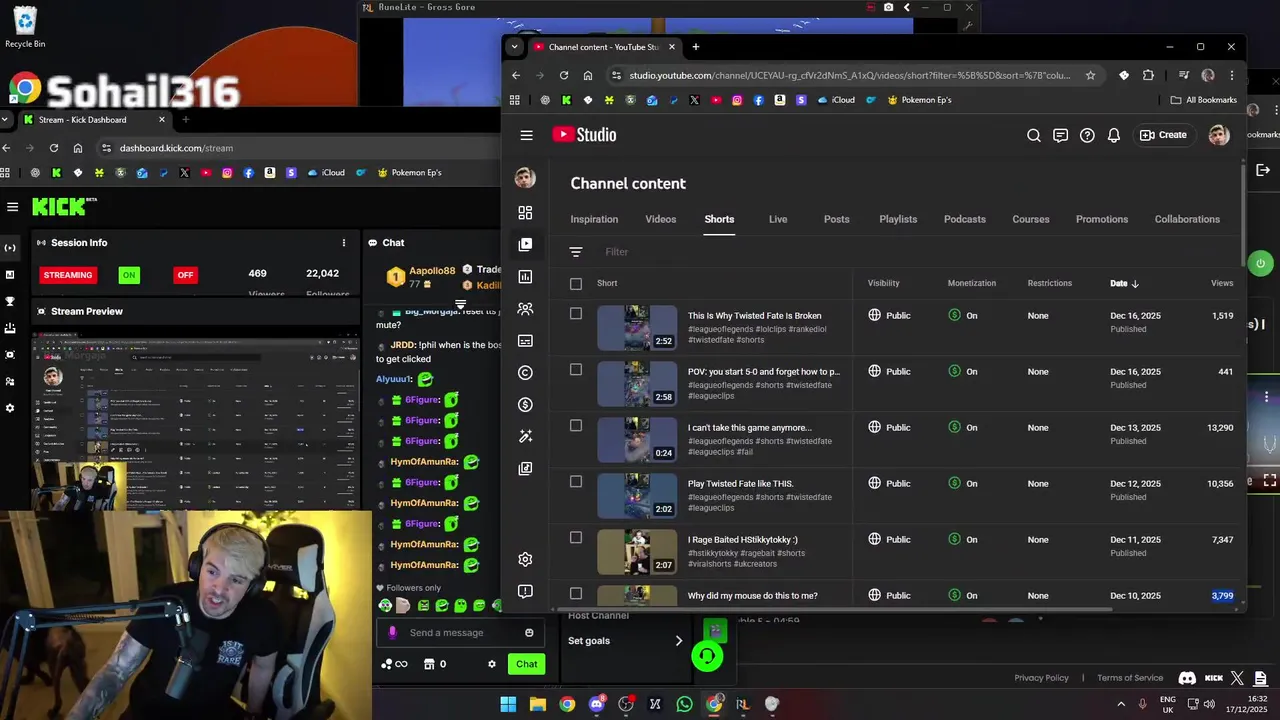Switch to the Live tab
This screenshot has height=720, width=1280.
pyautogui.click(x=778, y=220)
